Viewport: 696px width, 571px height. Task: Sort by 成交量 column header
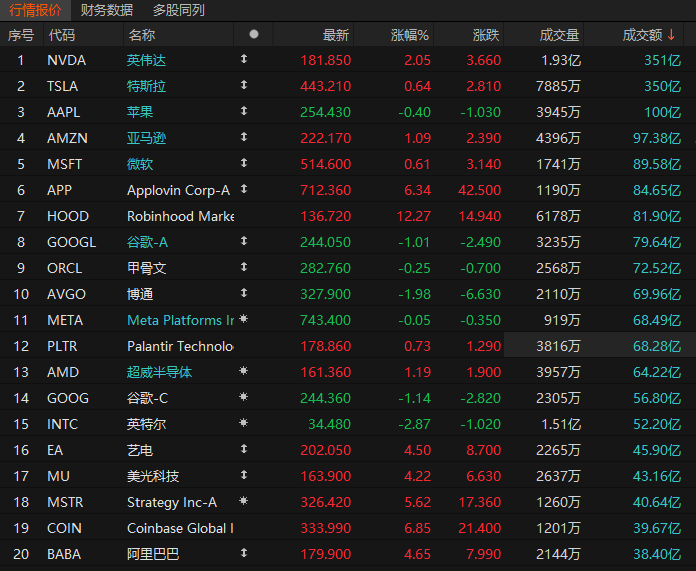tap(559, 35)
